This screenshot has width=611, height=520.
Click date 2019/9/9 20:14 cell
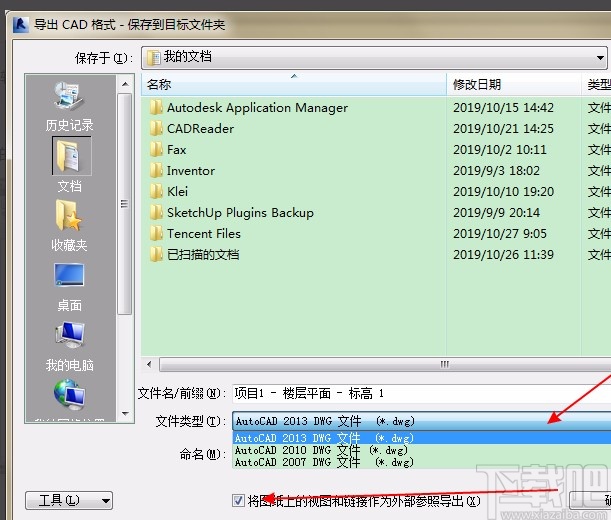(x=496, y=213)
